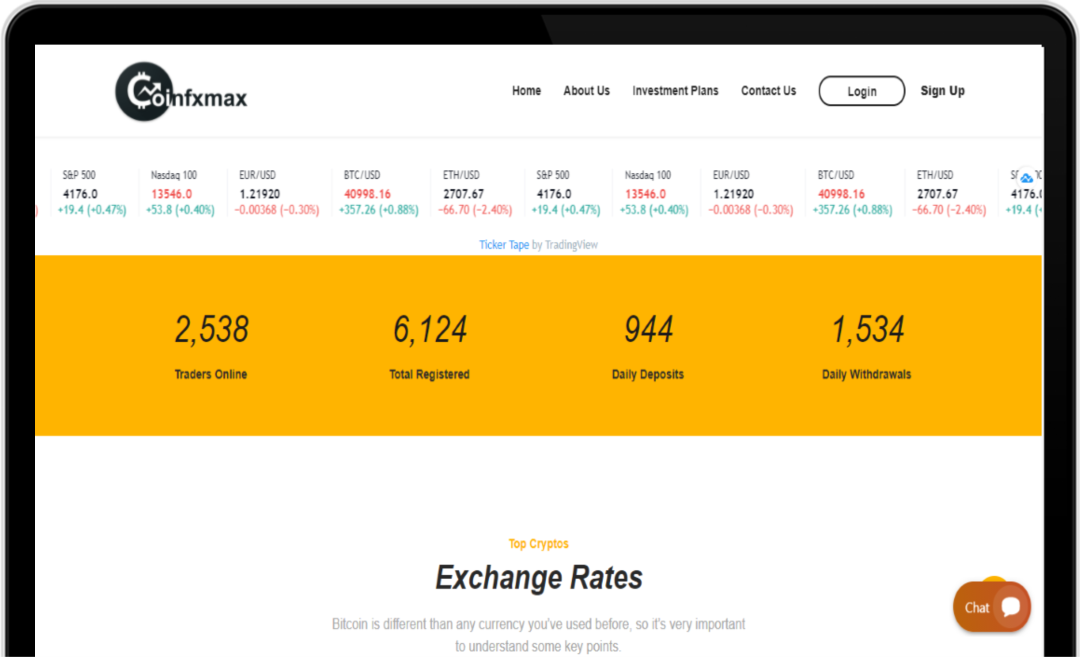Open the Chat speech bubble icon
1080x657 pixels.
coord(1010,607)
